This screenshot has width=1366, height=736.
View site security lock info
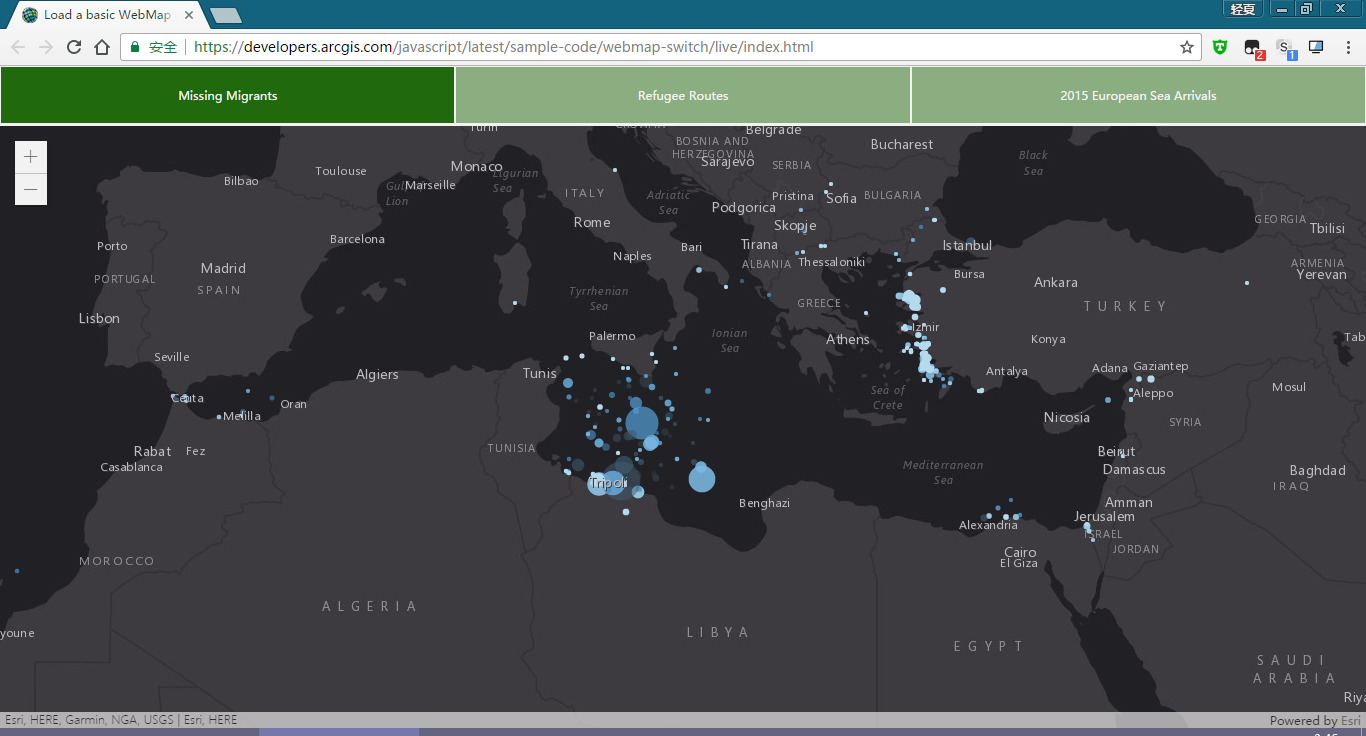tap(135, 47)
